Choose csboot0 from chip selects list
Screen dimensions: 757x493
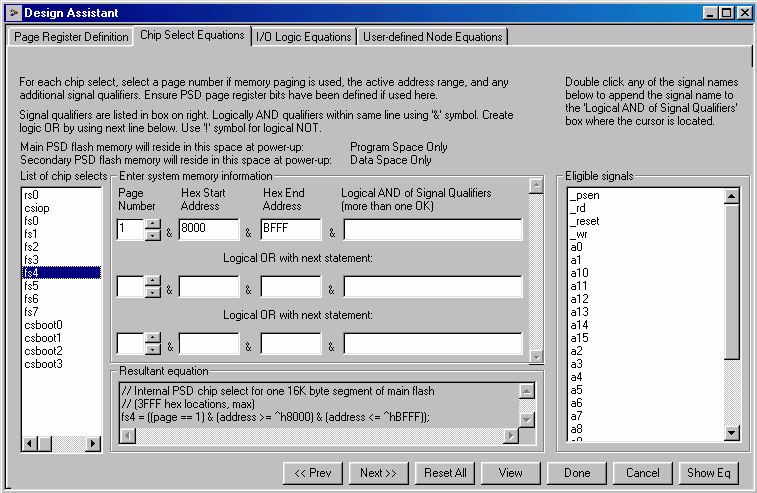point(43,325)
